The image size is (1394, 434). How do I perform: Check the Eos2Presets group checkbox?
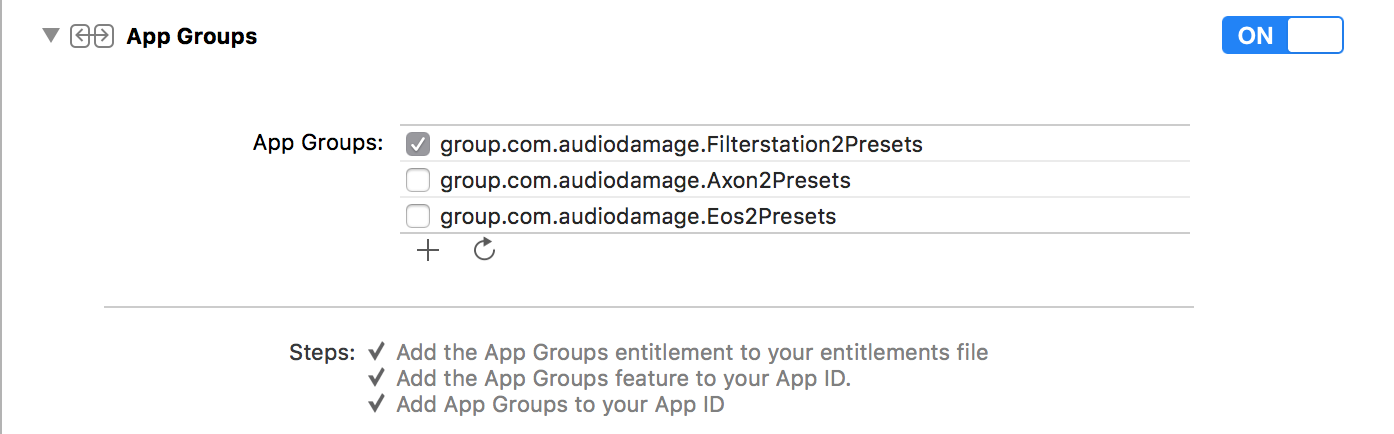click(x=418, y=216)
